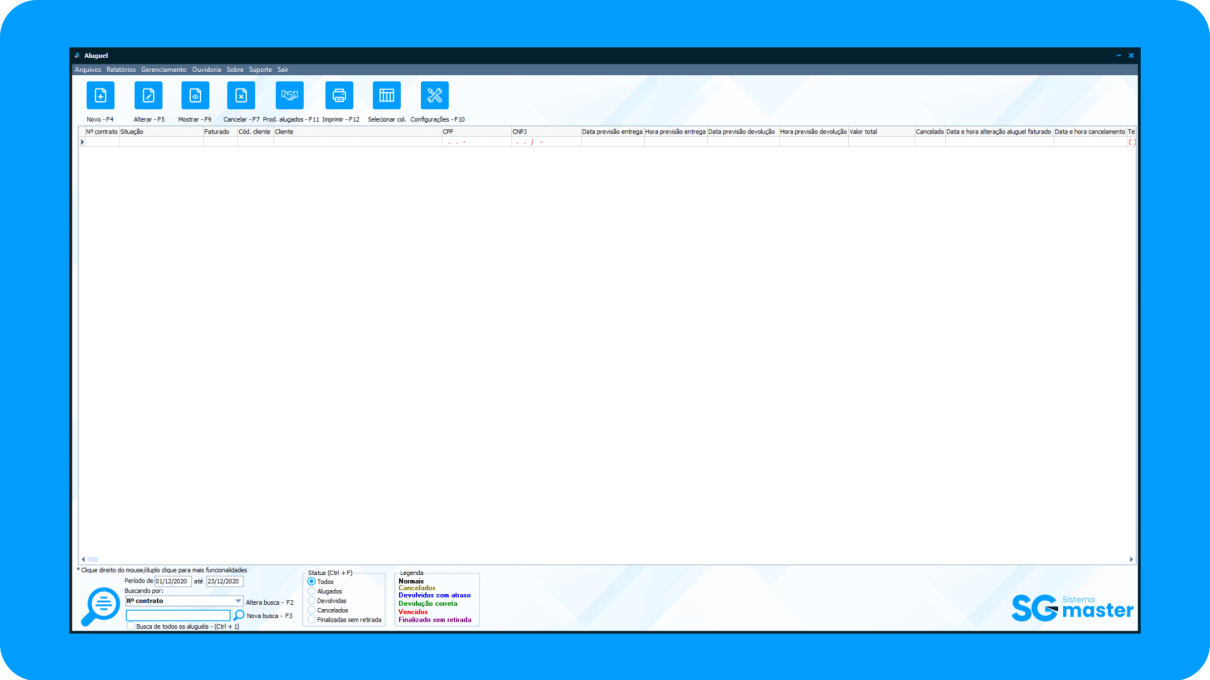Click the search text input field
Image resolution: width=1210 pixels, height=680 pixels.
coord(178,615)
